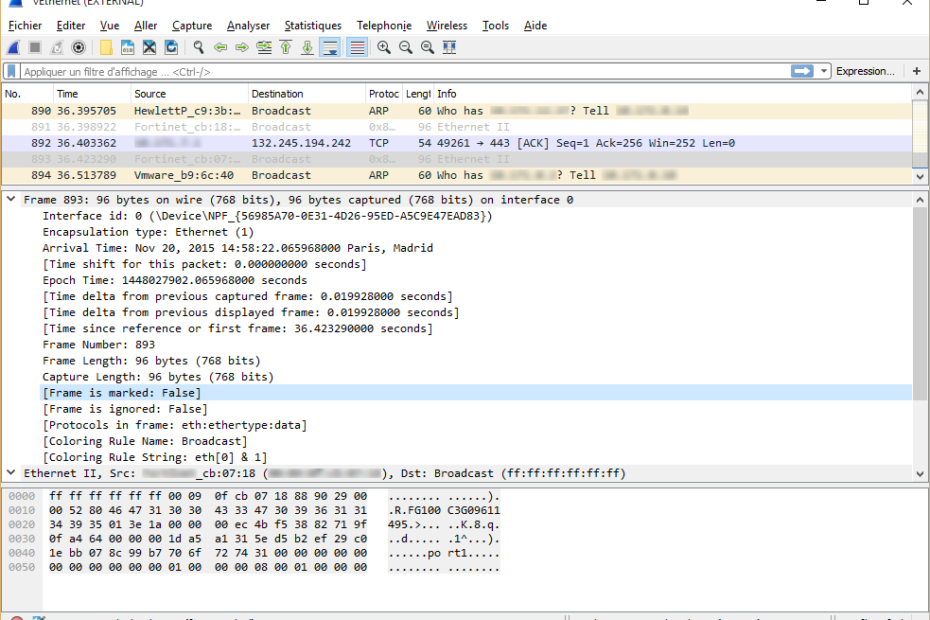
Task: Click the packet list scrollbar down arrow
Action: (x=919, y=176)
